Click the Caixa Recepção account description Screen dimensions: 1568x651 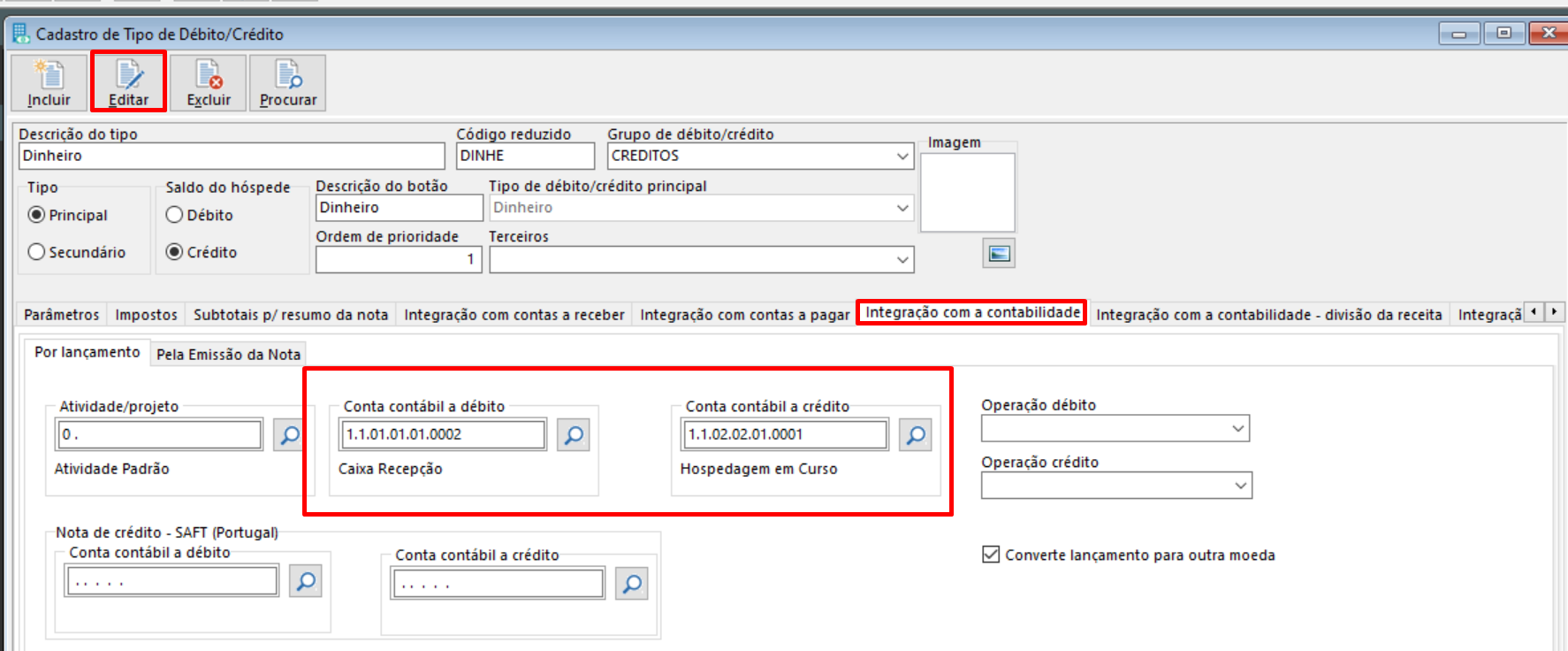(391, 469)
